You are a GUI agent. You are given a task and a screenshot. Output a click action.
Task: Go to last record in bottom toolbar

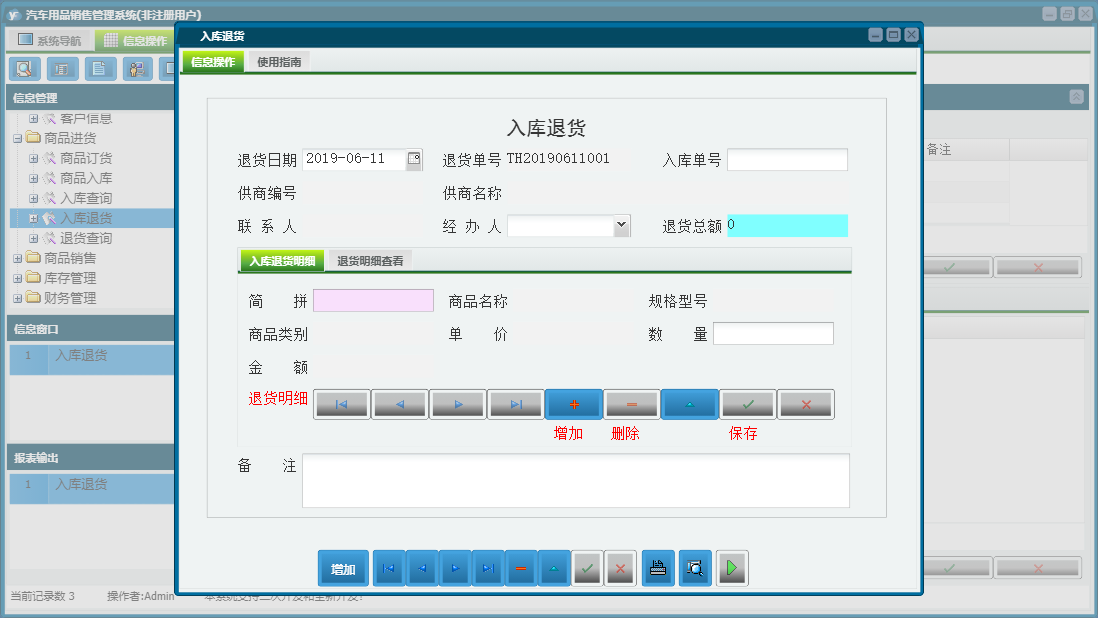pos(488,568)
